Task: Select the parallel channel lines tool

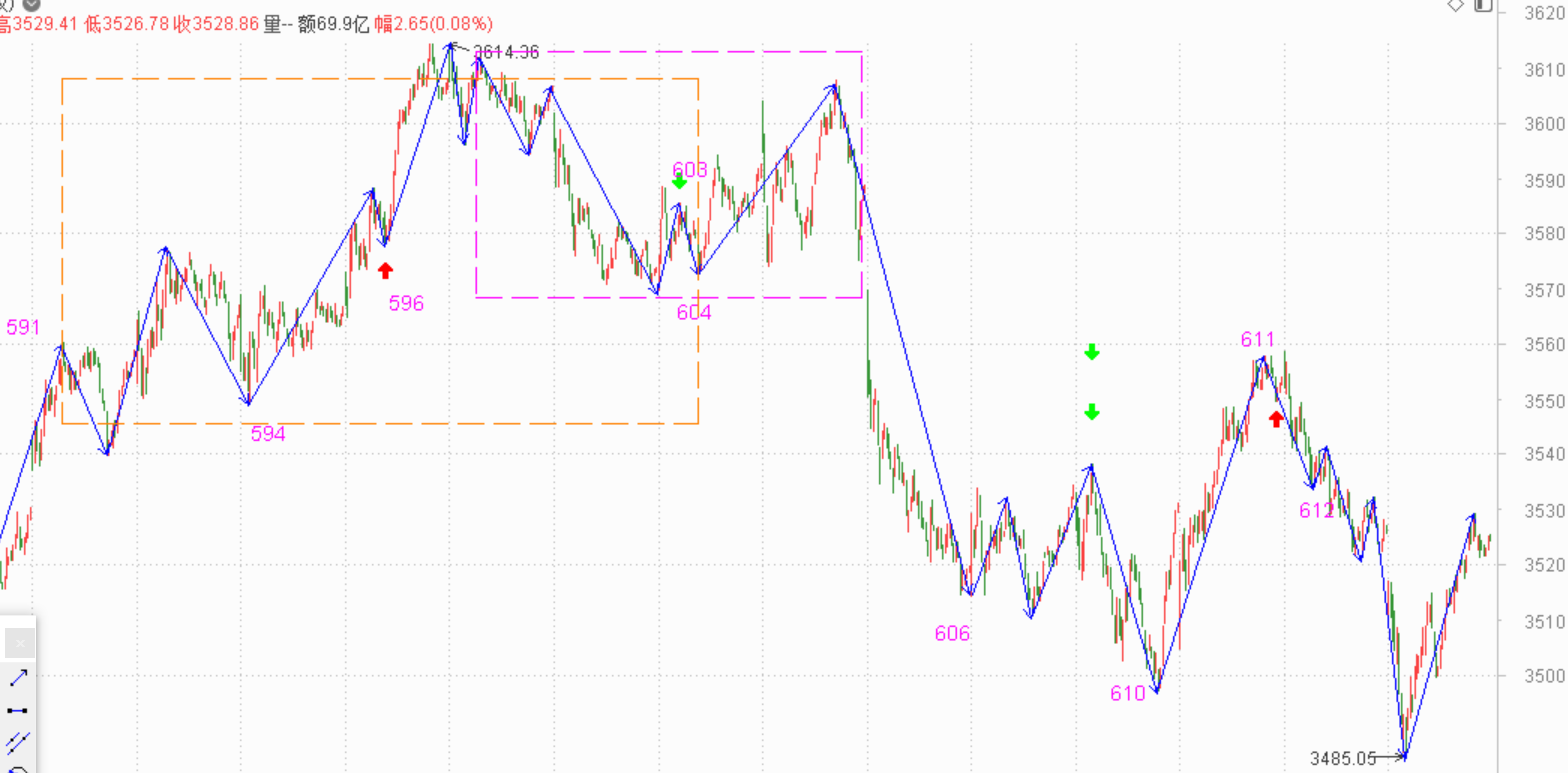Action: point(18,742)
